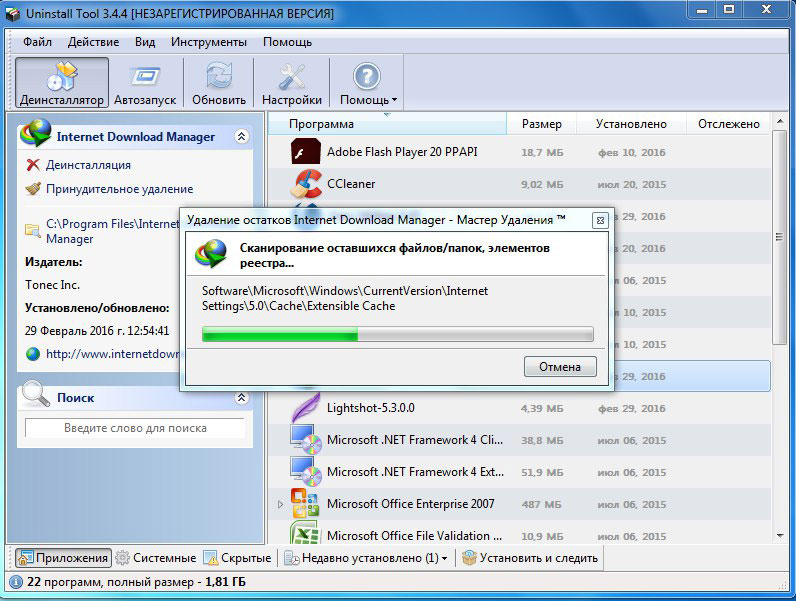This screenshot has width=796, height=601.
Task: Open the Файл menu
Action: pyautogui.click(x=37, y=42)
